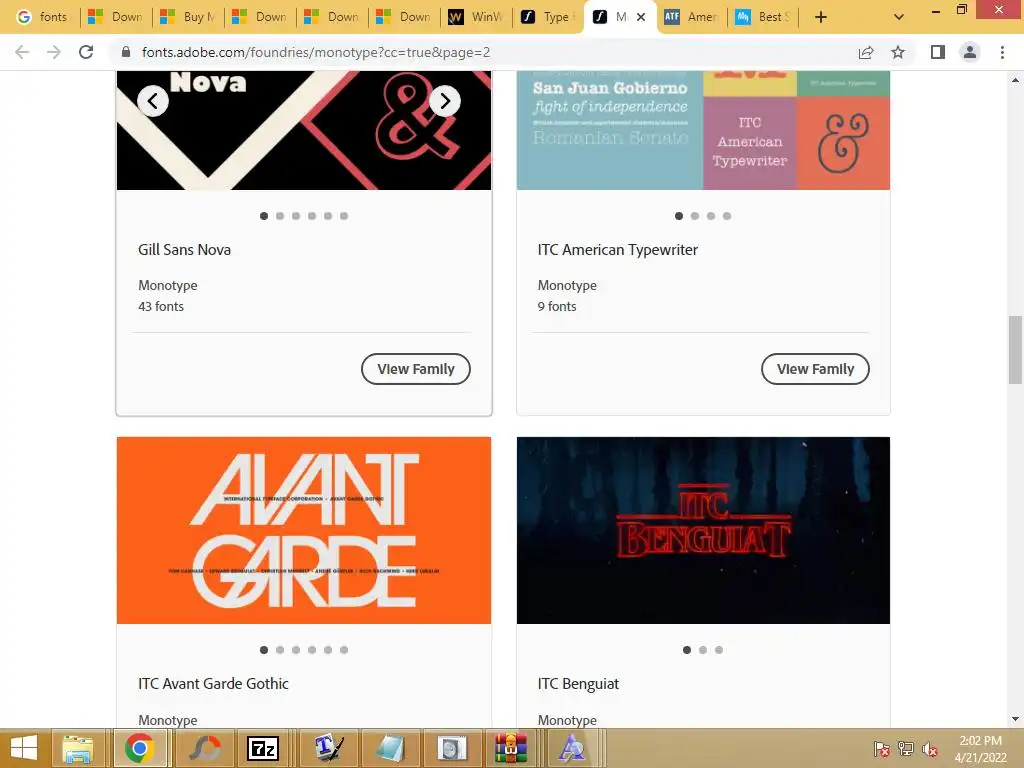Click the scrollbar down arrow

(1015, 720)
